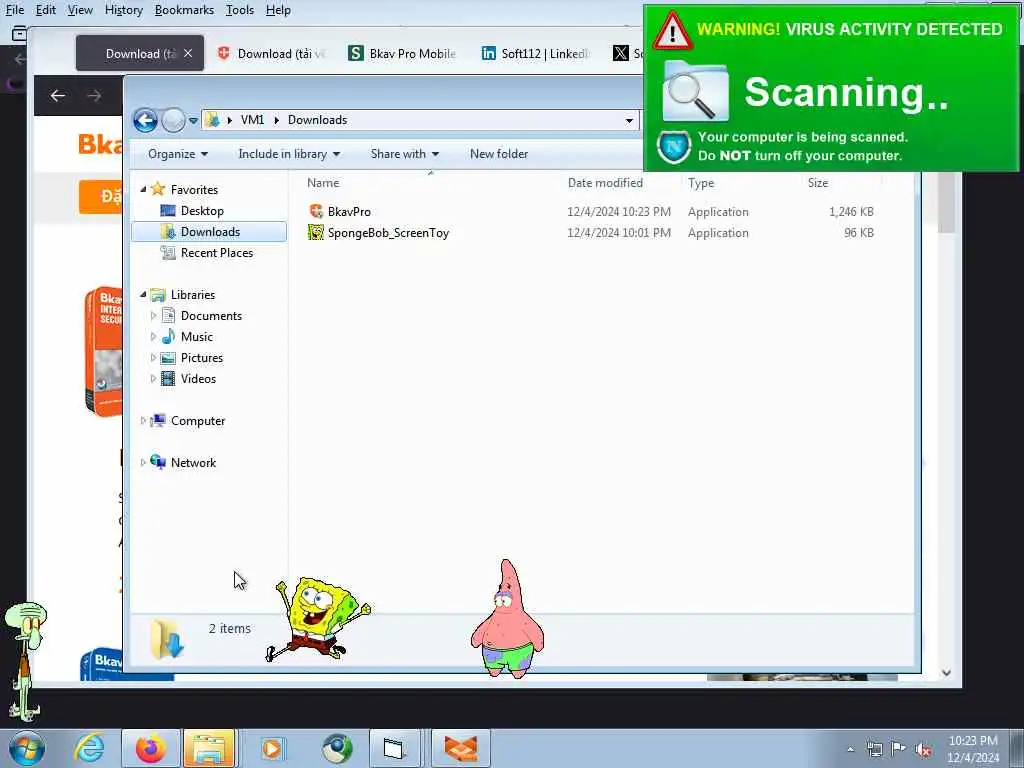Close the active Download tab
The width and height of the screenshot is (1024, 768).
pyautogui.click(x=188, y=54)
